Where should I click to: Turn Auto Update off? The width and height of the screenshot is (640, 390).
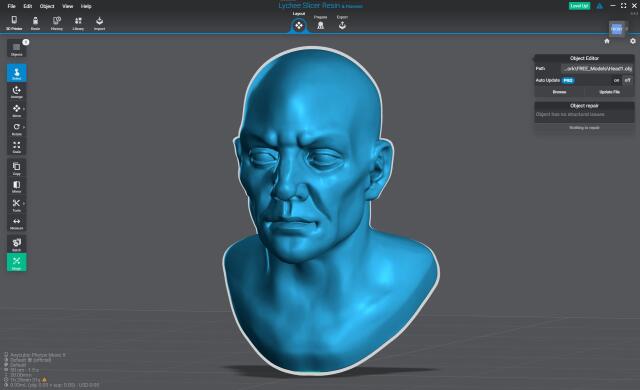(x=628, y=80)
